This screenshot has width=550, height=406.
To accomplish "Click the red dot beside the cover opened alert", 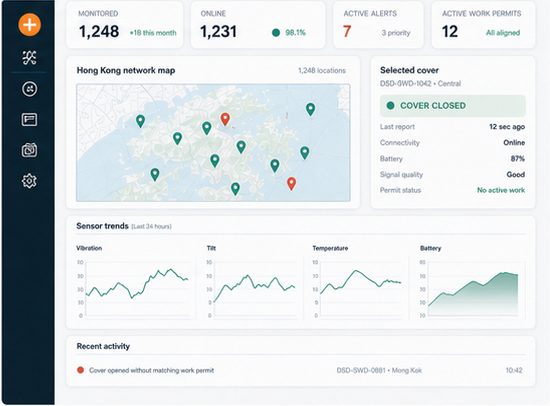I will (80, 370).
